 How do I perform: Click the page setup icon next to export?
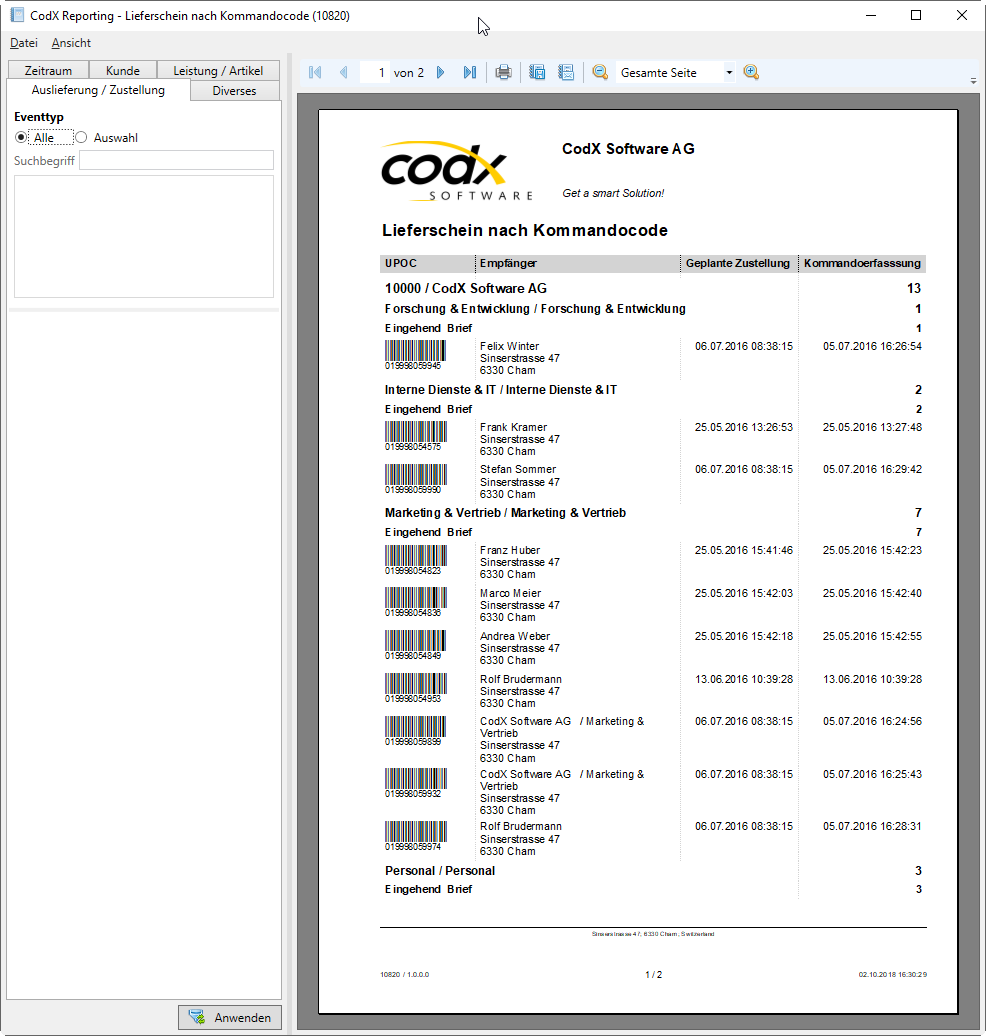coord(566,73)
